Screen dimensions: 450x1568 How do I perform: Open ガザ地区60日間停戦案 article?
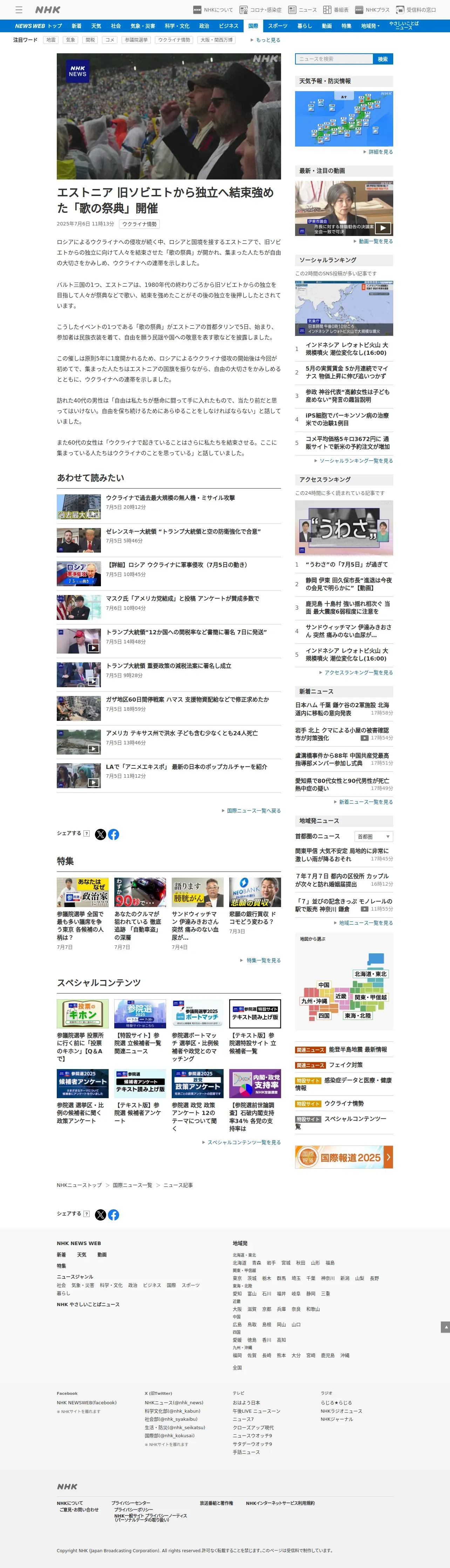tap(187, 699)
